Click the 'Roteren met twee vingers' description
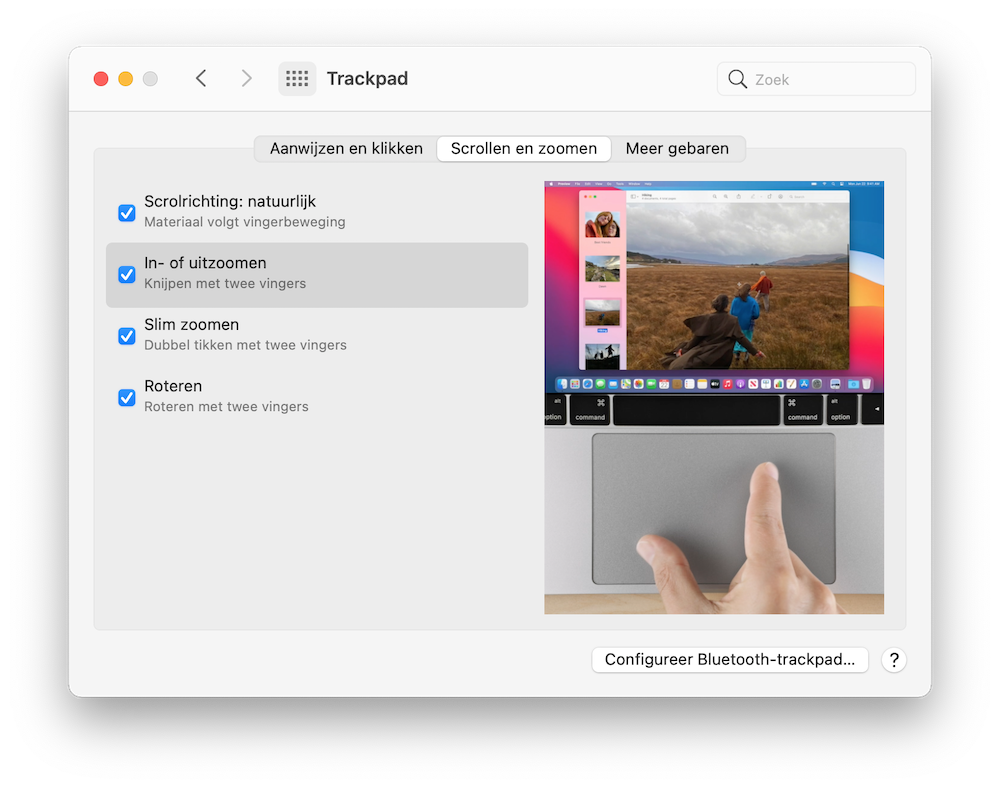Screen dimensions: 1000x788 pyautogui.click(x=226, y=407)
